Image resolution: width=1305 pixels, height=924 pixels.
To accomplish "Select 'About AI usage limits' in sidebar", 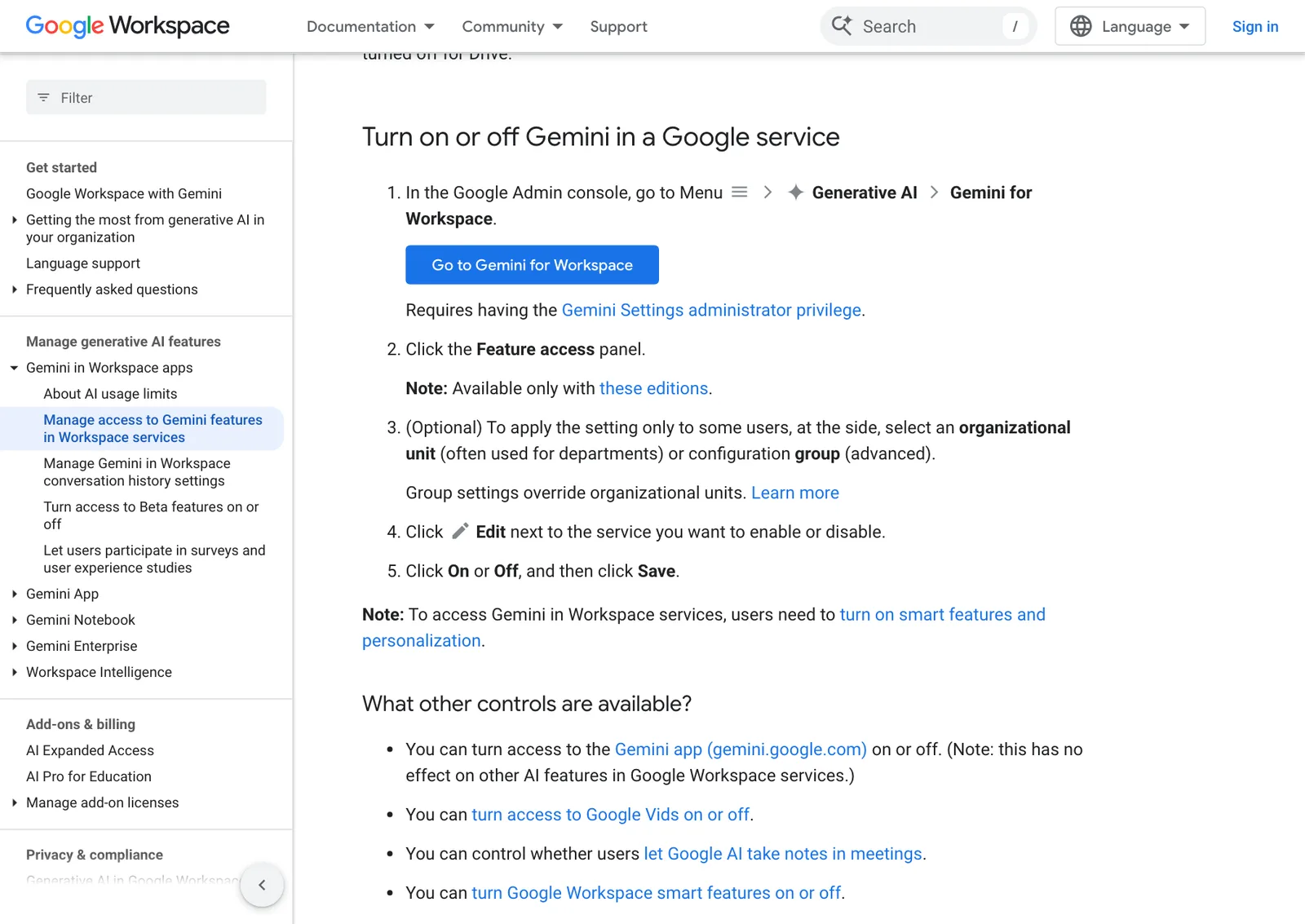I will 110,394.
